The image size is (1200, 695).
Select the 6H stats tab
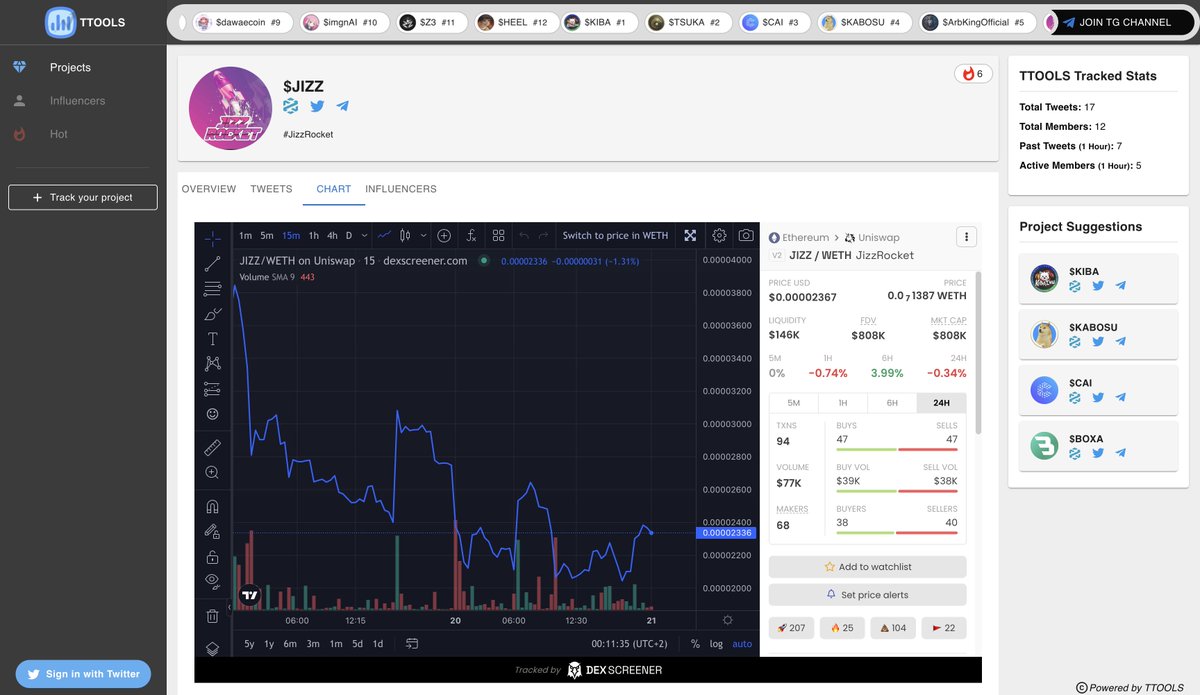[892, 403]
